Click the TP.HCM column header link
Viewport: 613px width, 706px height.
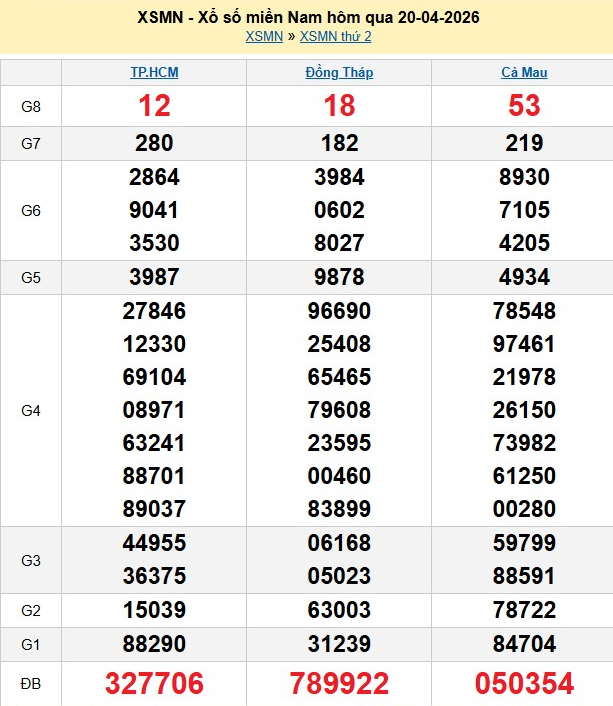[154, 73]
